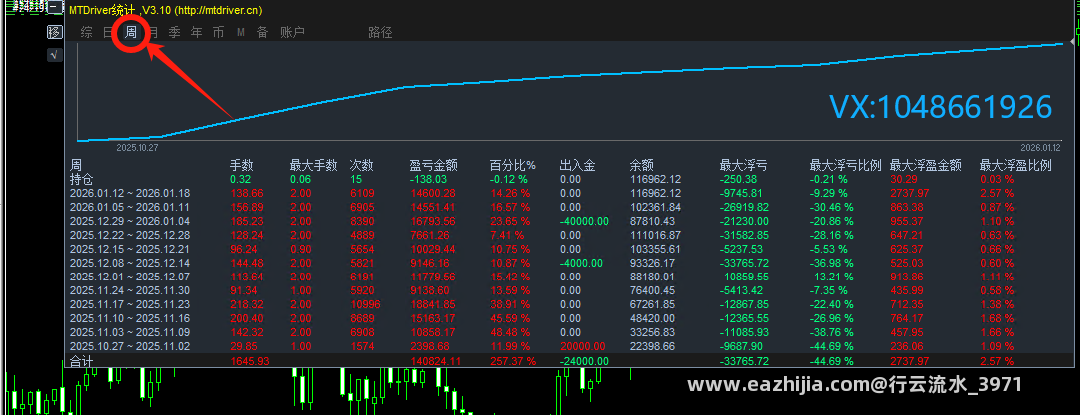Click percentage value 48.48 %
Screen dimensions: 1080x415
(x=510, y=332)
